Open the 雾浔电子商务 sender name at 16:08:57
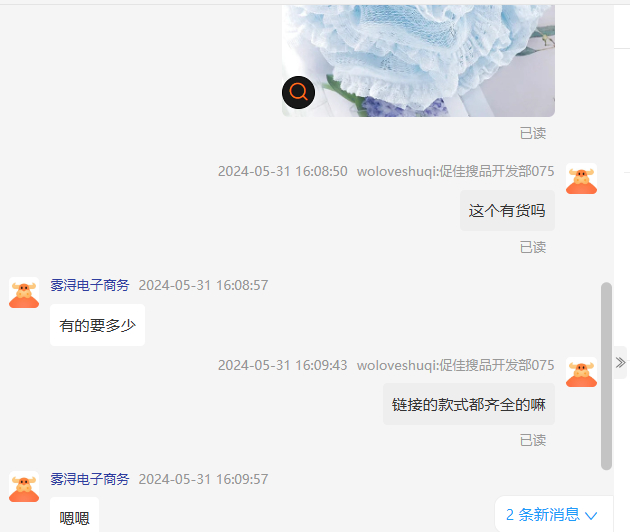630x532 pixels. coord(90,285)
